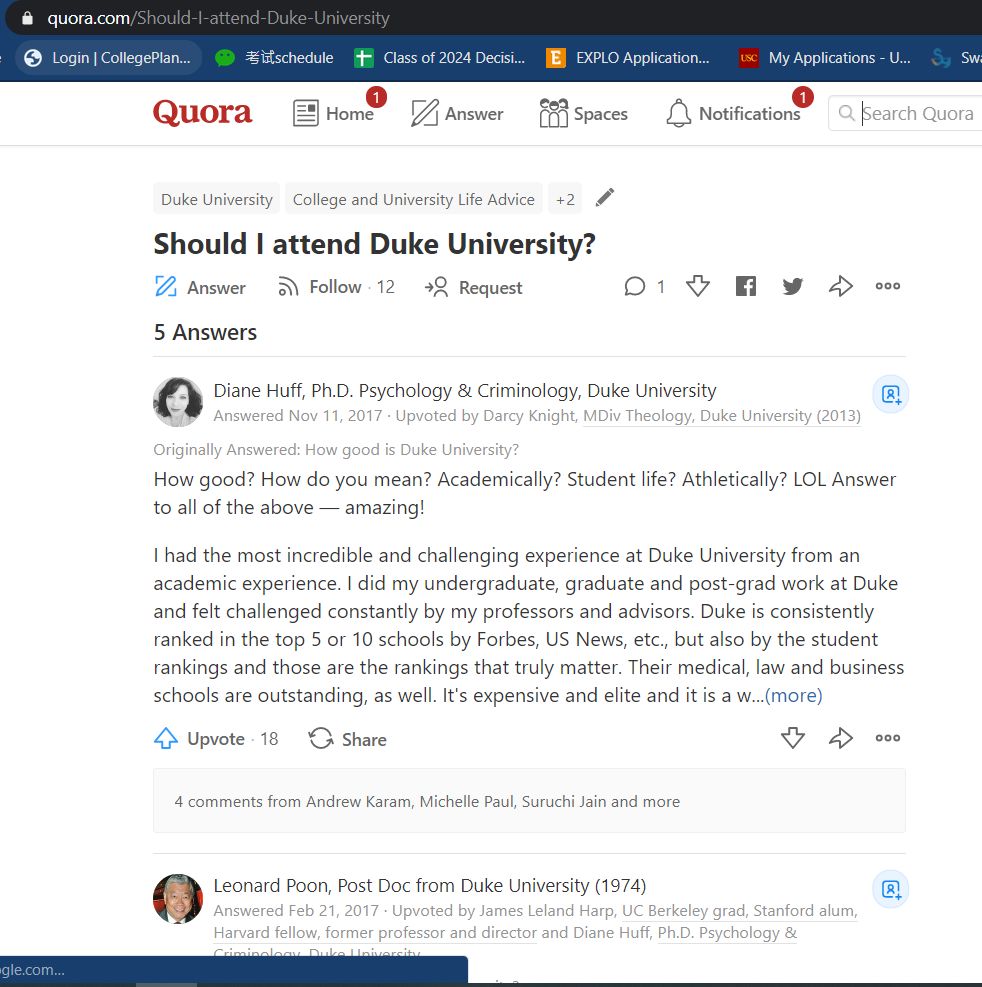Open College and University Life Advice topic
This screenshot has height=987, width=982.
click(x=414, y=199)
